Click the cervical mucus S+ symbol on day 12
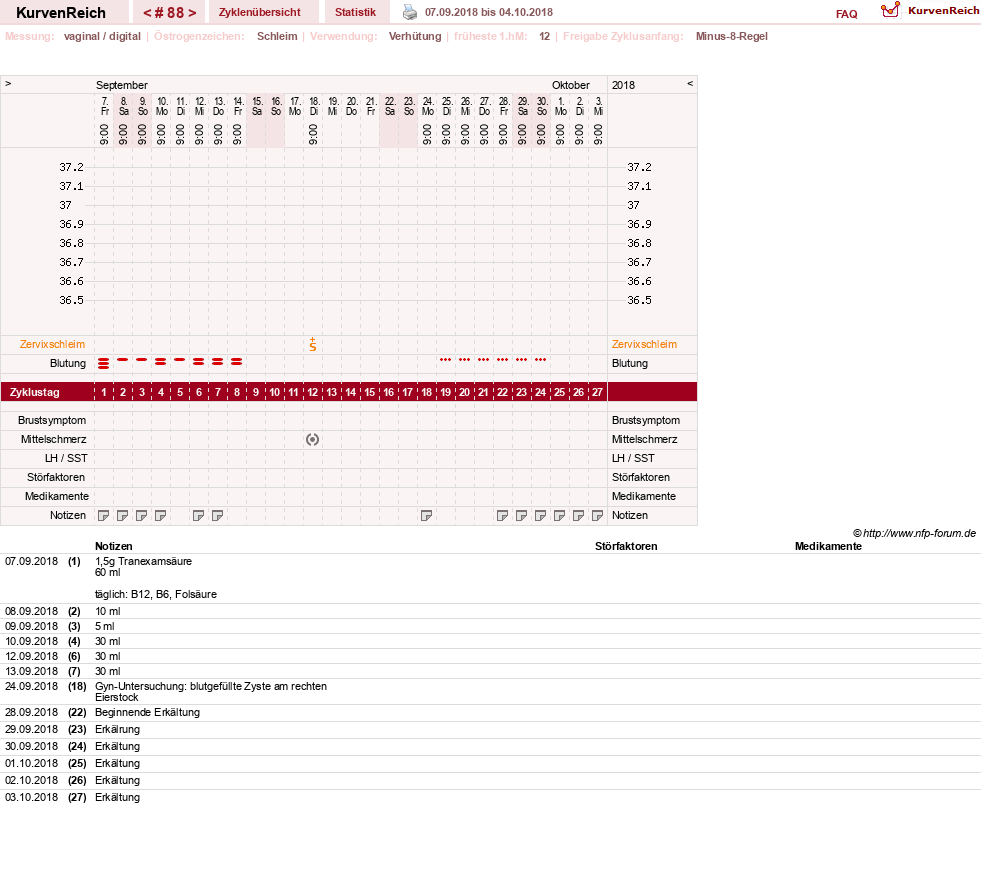This screenshot has width=981, height=882. coord(313,344)
